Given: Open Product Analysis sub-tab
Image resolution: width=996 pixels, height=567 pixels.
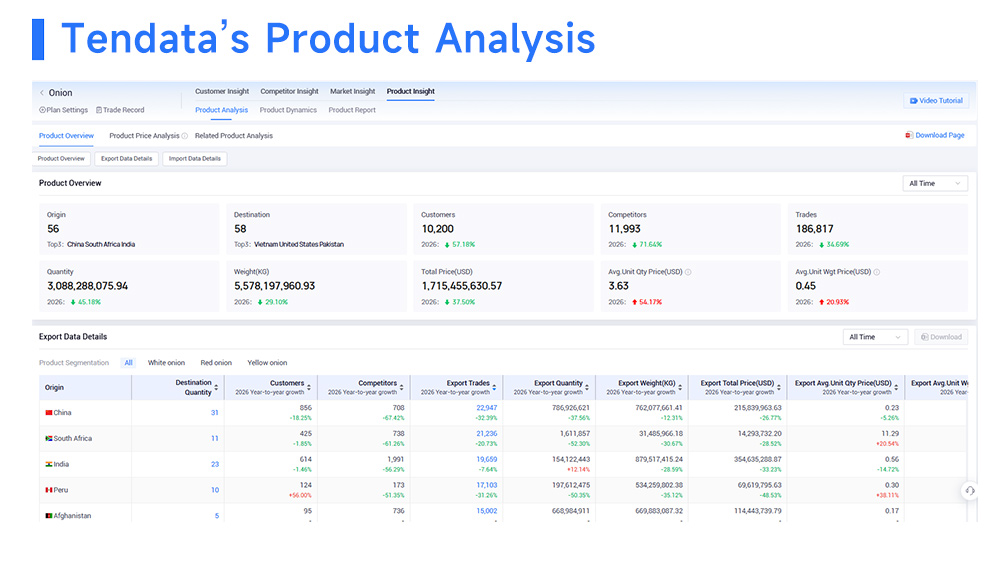Looking at the screenshot, I should point(221,110).
